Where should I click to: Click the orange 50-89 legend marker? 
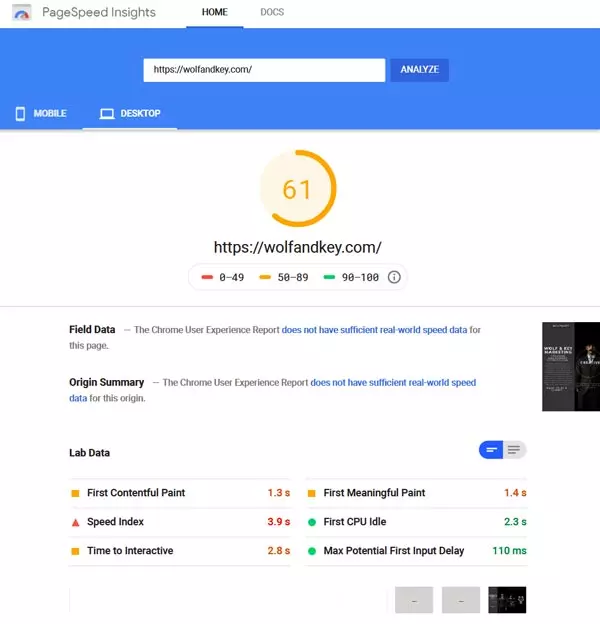point(265,277)
